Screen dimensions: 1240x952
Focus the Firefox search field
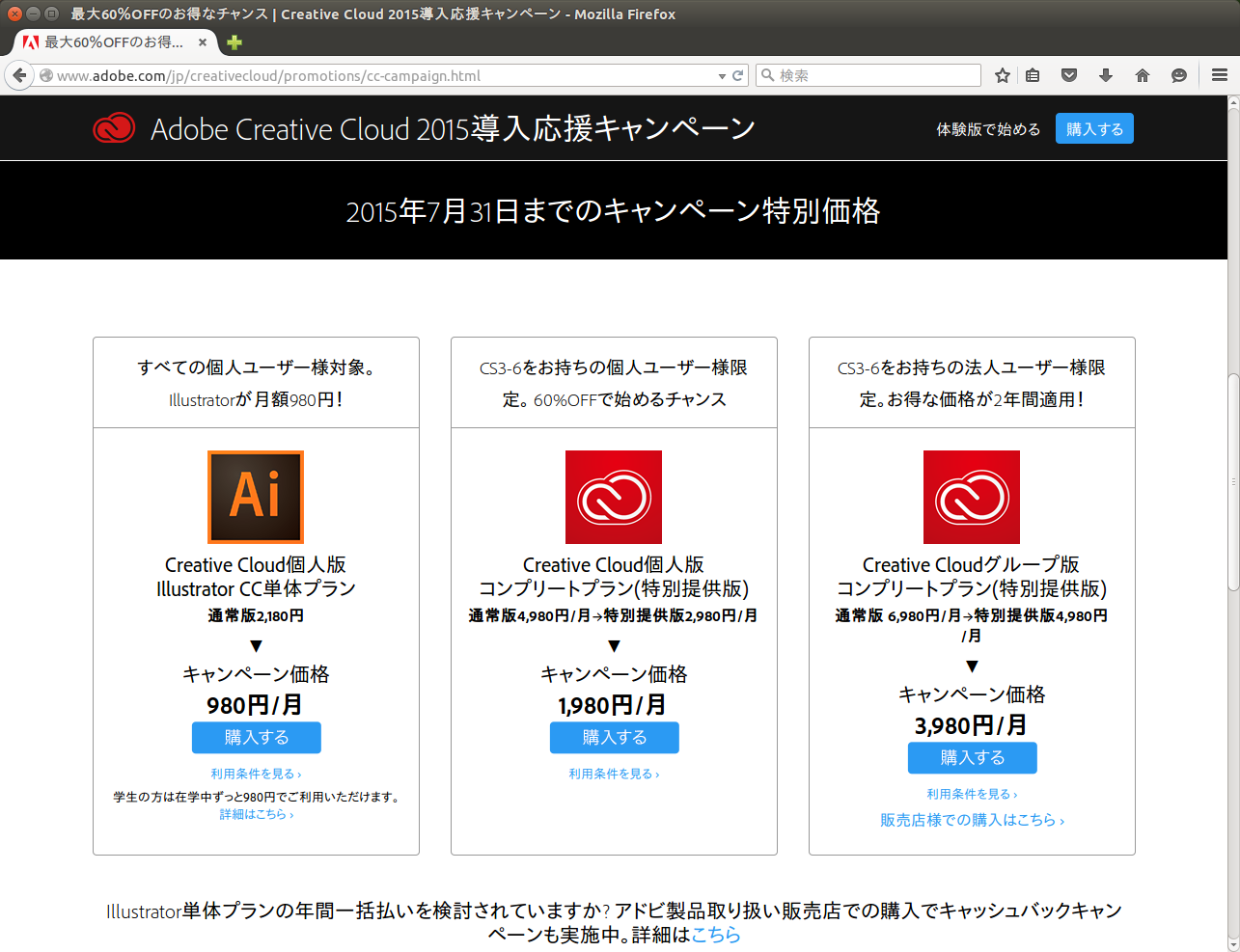click(x=868, y=75)
